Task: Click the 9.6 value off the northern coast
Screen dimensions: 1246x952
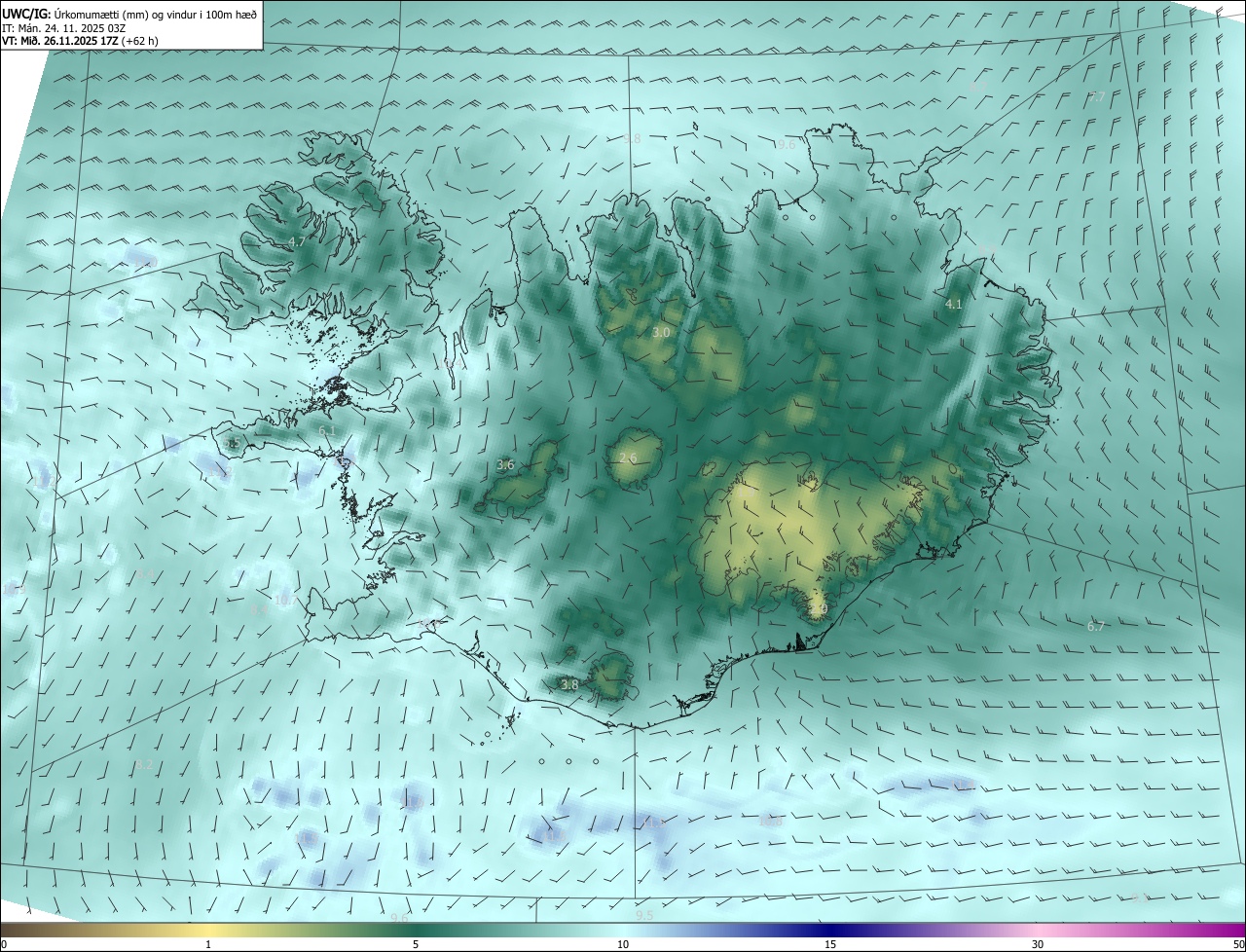Action: tap(787, 144)
